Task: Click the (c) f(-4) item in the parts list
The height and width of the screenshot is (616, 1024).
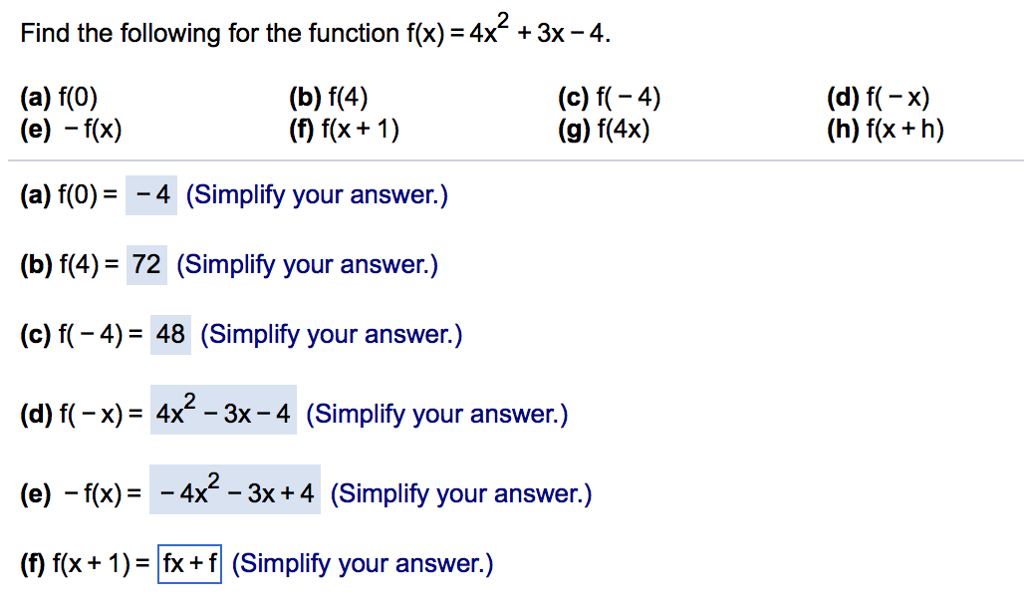Action: 609,97
